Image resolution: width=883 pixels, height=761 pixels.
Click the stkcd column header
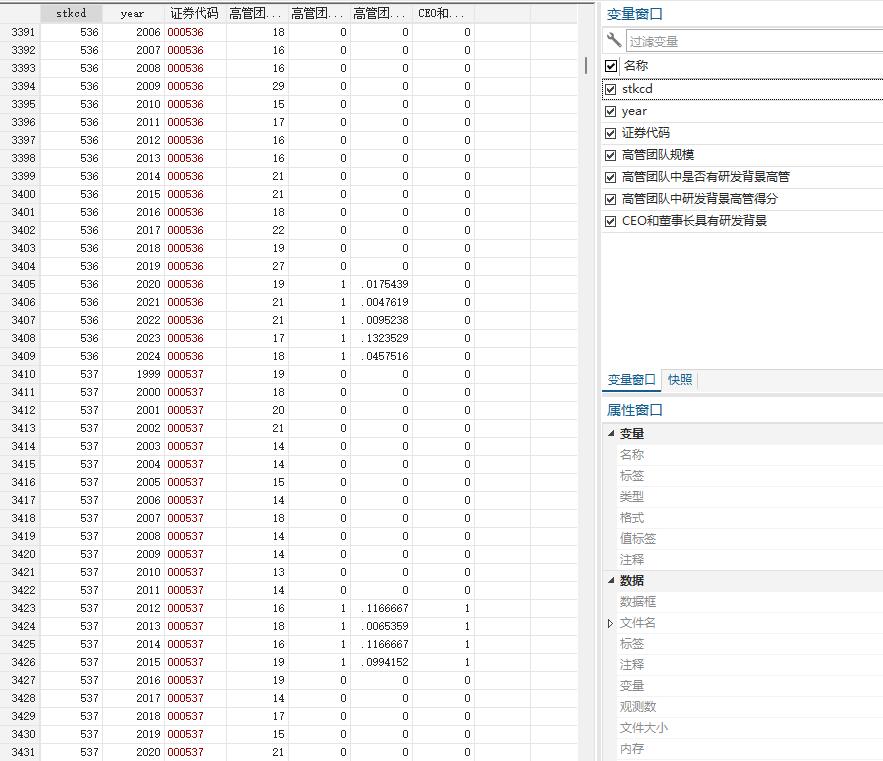pyautogui.click(x=71, y=12)
